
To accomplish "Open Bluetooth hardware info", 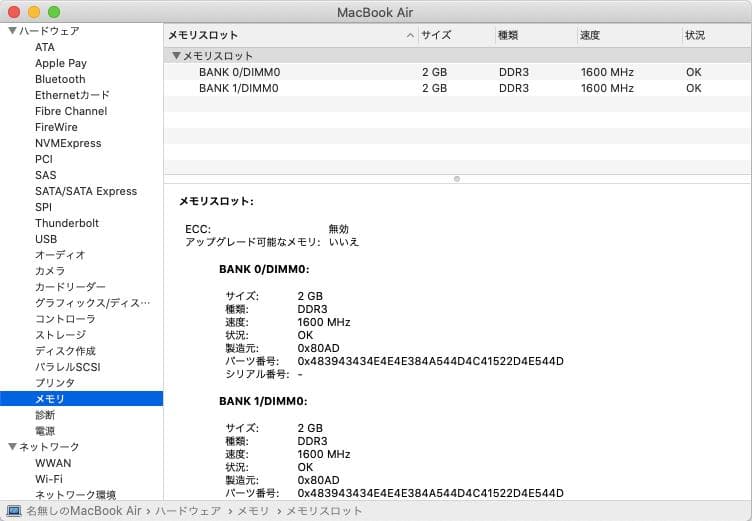I will 60,79.
